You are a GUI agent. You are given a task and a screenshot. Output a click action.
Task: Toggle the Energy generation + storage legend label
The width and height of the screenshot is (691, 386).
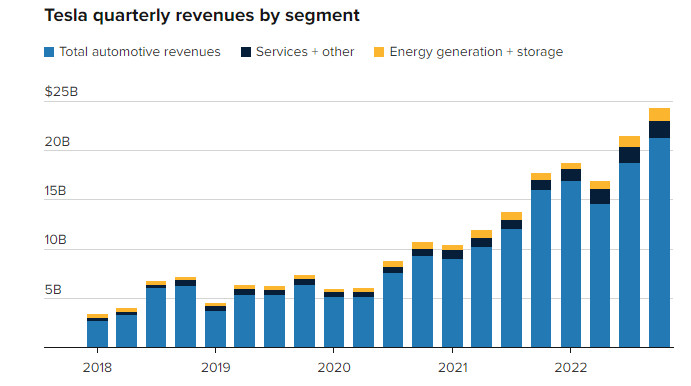click(476, 52)
